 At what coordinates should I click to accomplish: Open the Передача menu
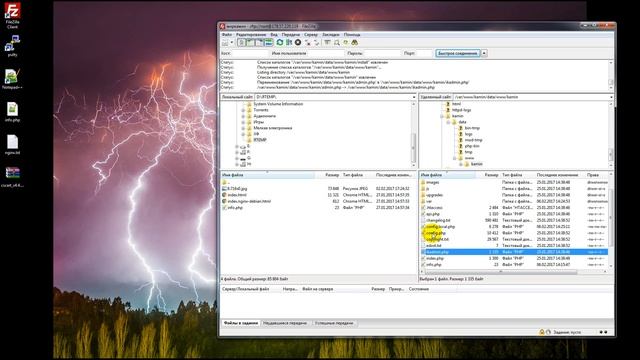point(291,35)
